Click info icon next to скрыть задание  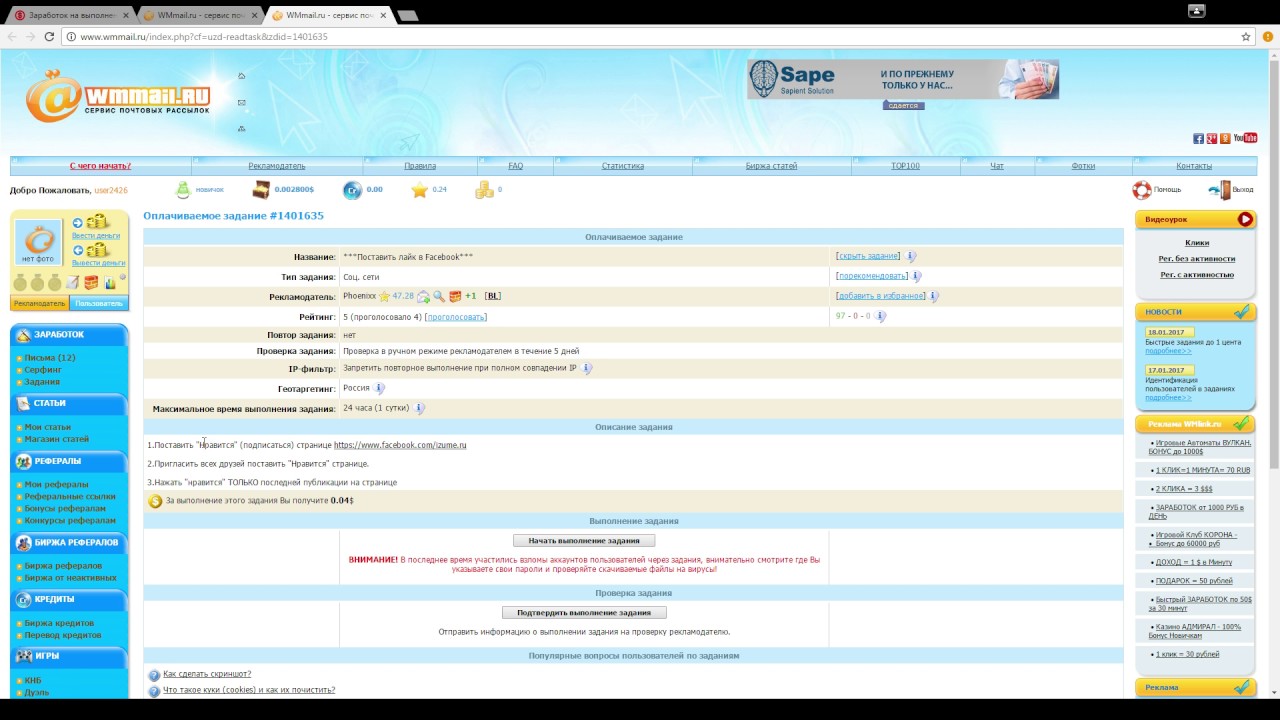pos(910,257)
